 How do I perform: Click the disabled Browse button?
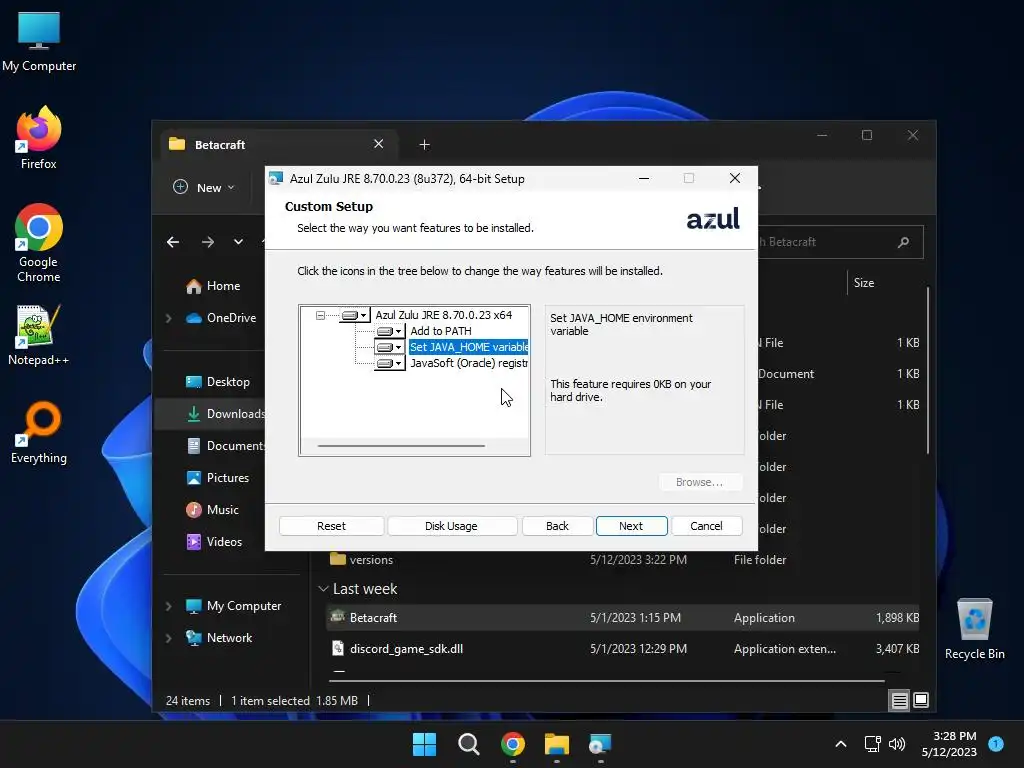(x=699, y=482)
